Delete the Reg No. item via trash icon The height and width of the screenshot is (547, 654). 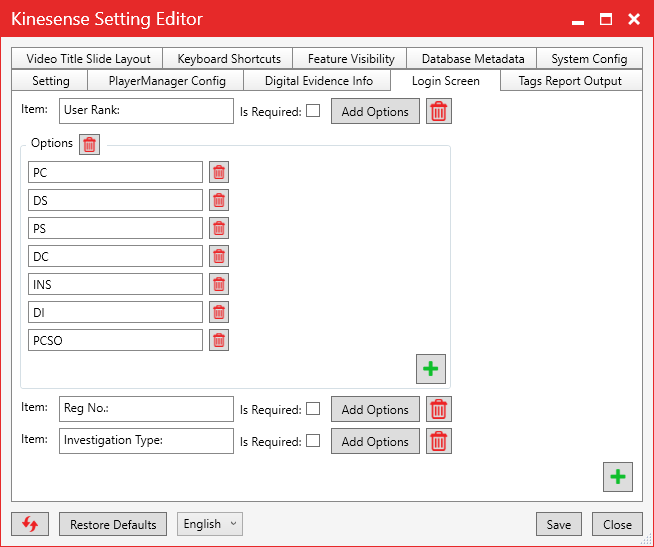[x=438, y=409]
